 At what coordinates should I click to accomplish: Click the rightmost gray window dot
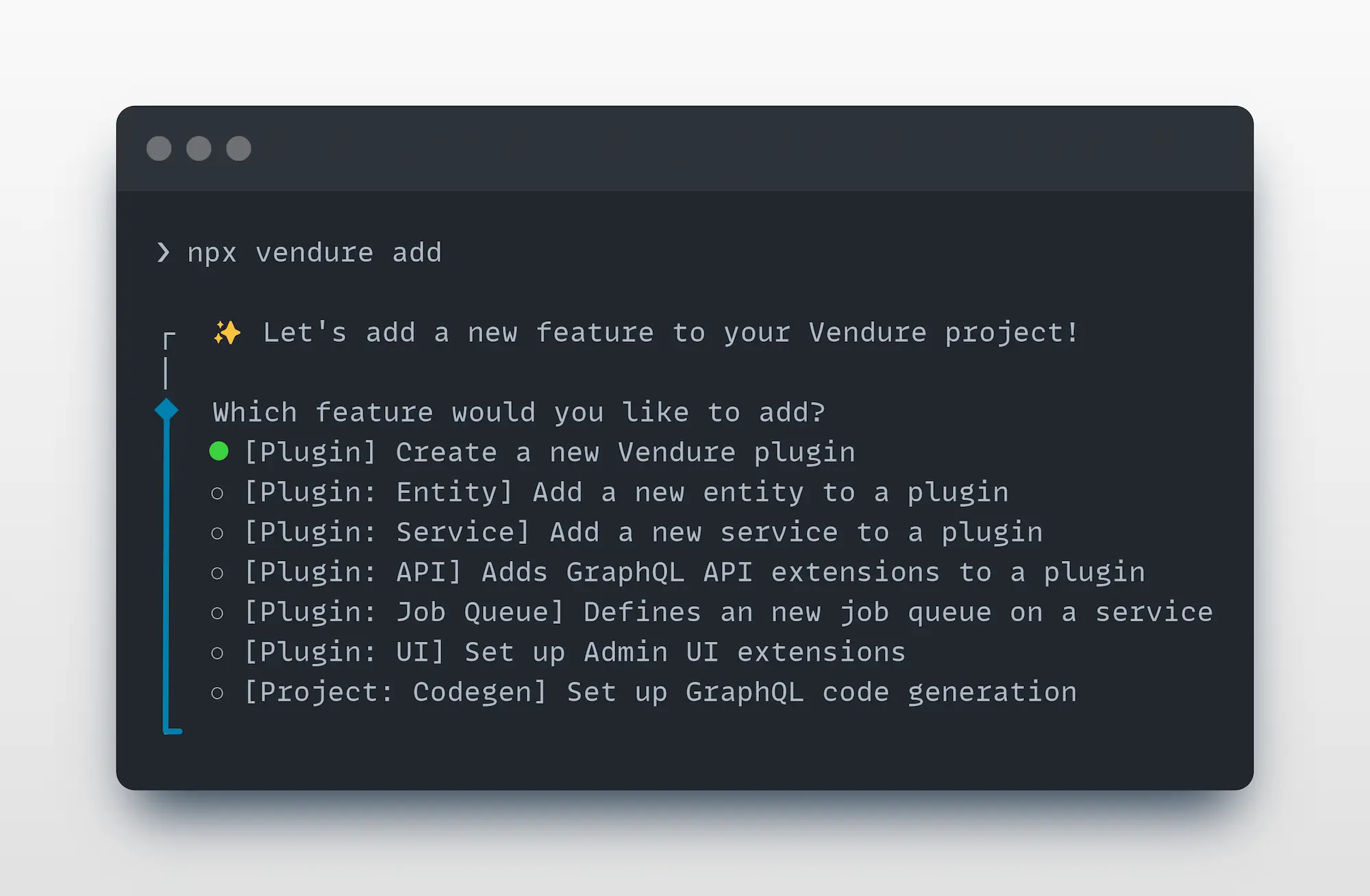[x=239, y=149]
